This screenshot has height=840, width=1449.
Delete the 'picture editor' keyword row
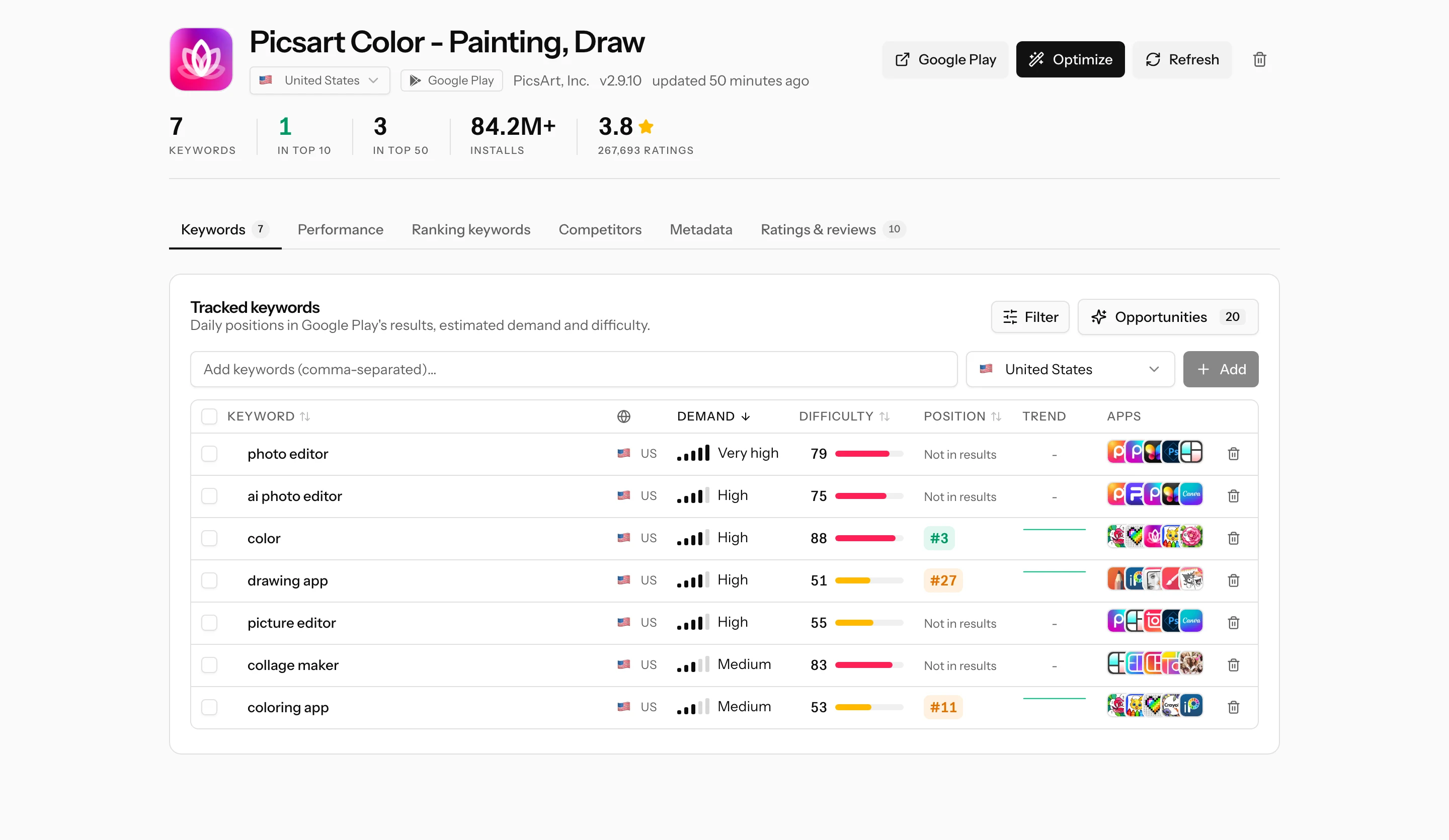(1233, 623)
